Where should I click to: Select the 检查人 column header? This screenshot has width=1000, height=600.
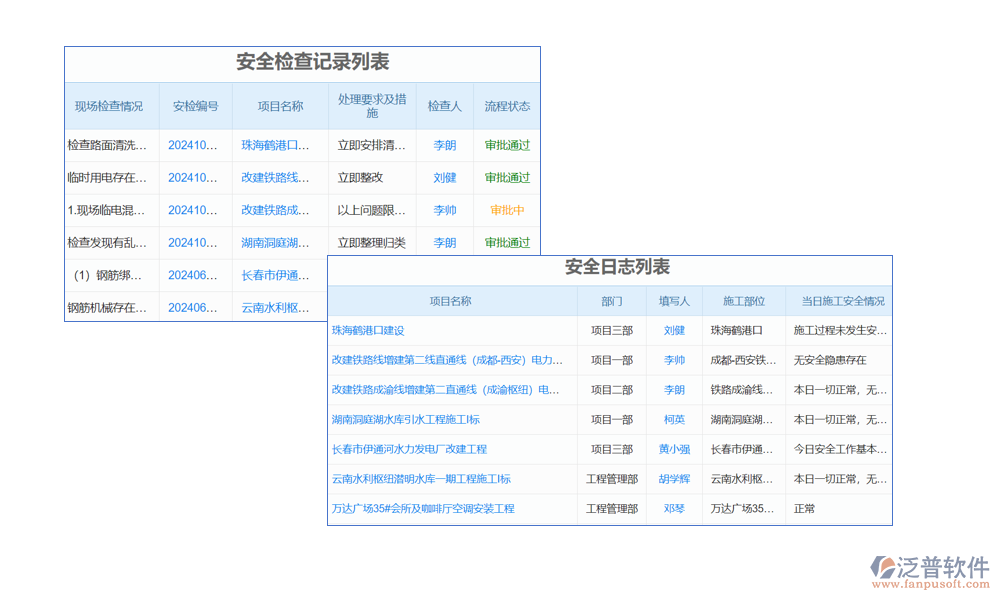(x=445, y=106)
